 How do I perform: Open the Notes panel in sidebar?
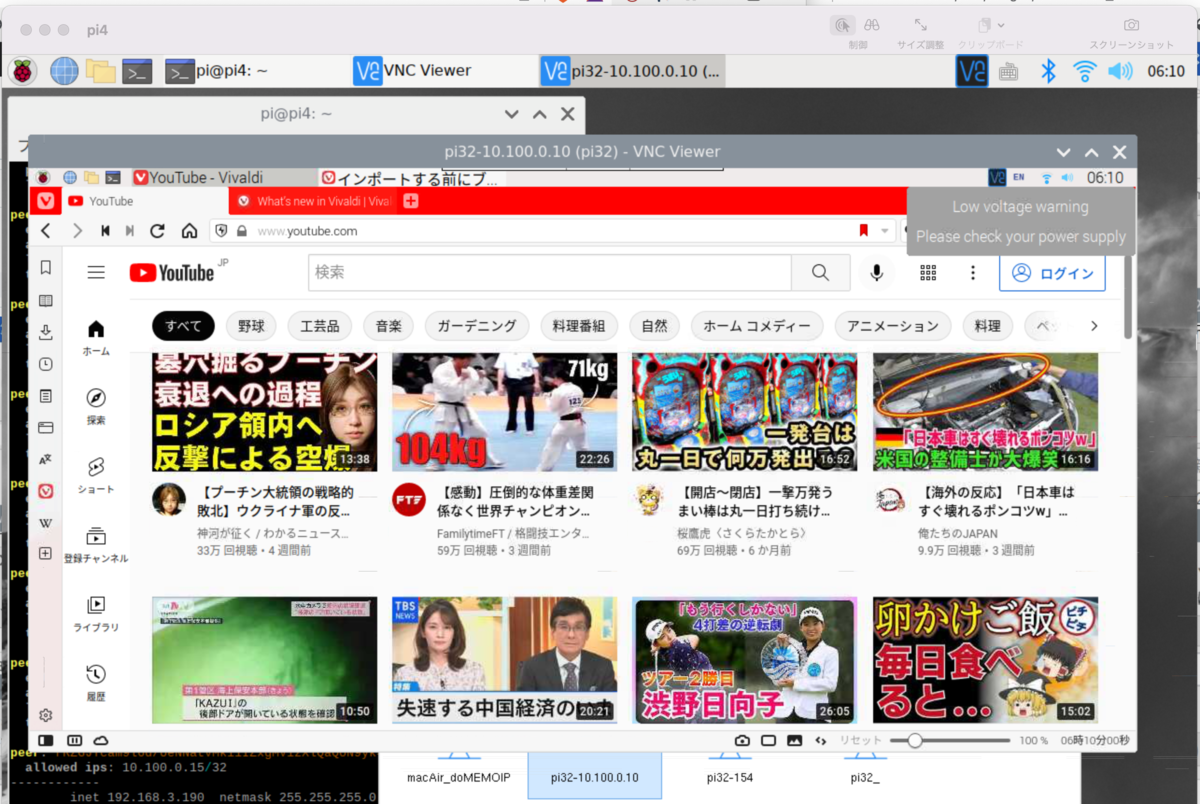click(x=46, y=396)
